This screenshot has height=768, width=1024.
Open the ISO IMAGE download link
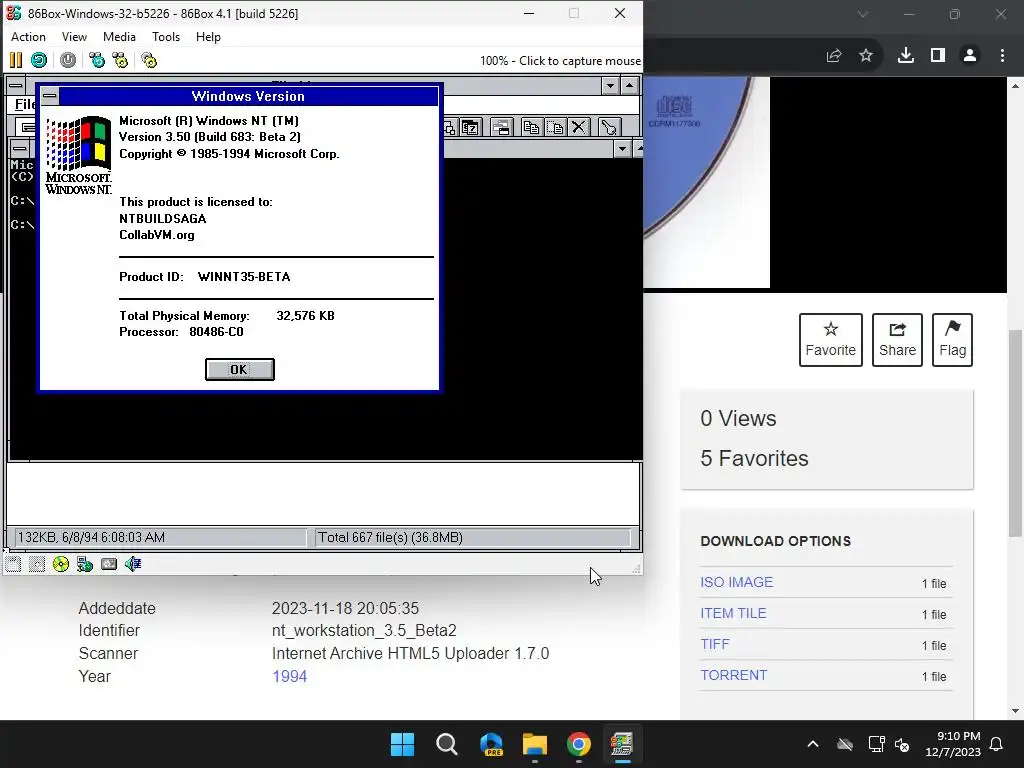737,582
